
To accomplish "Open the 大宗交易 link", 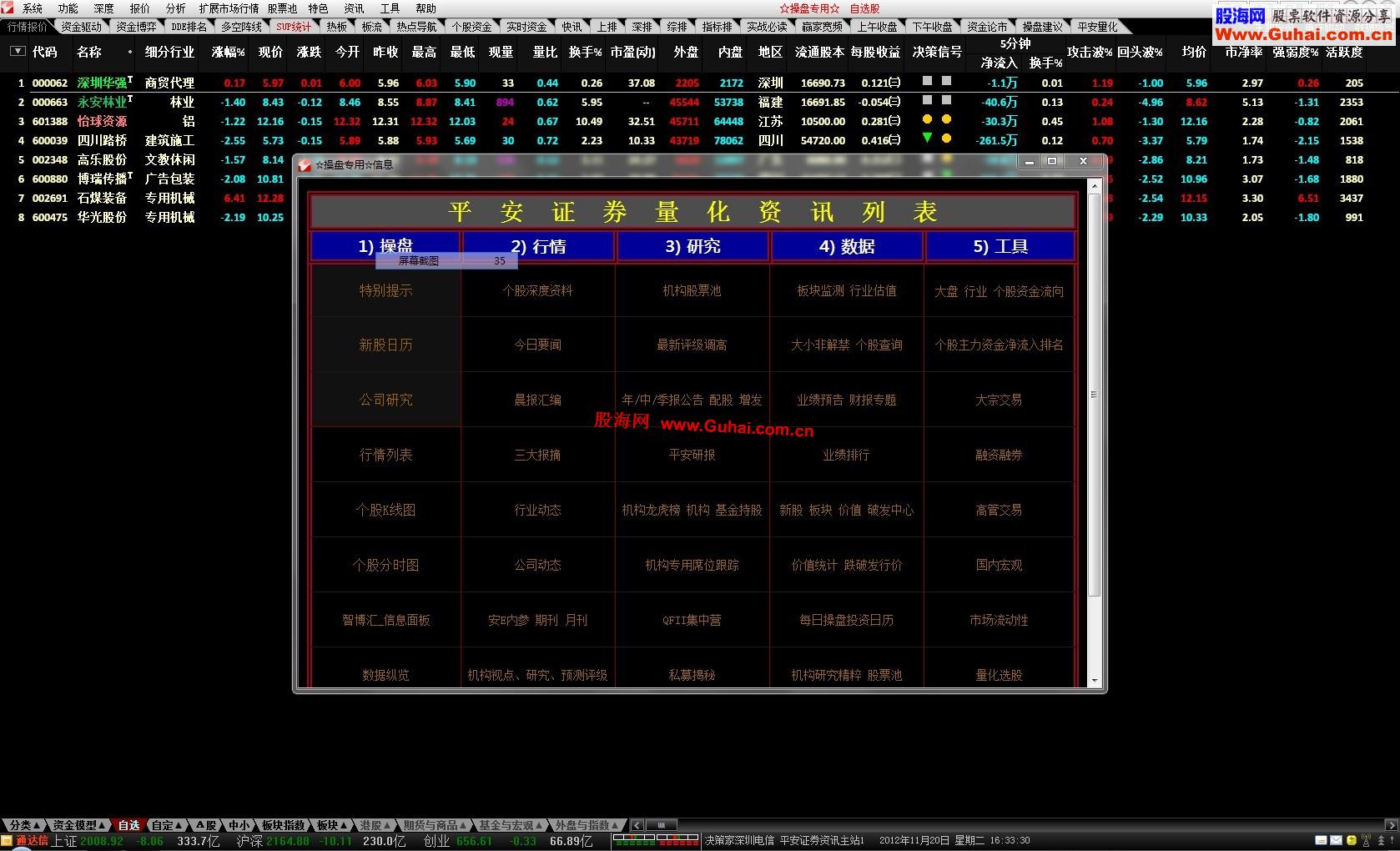I will point(999,400).
